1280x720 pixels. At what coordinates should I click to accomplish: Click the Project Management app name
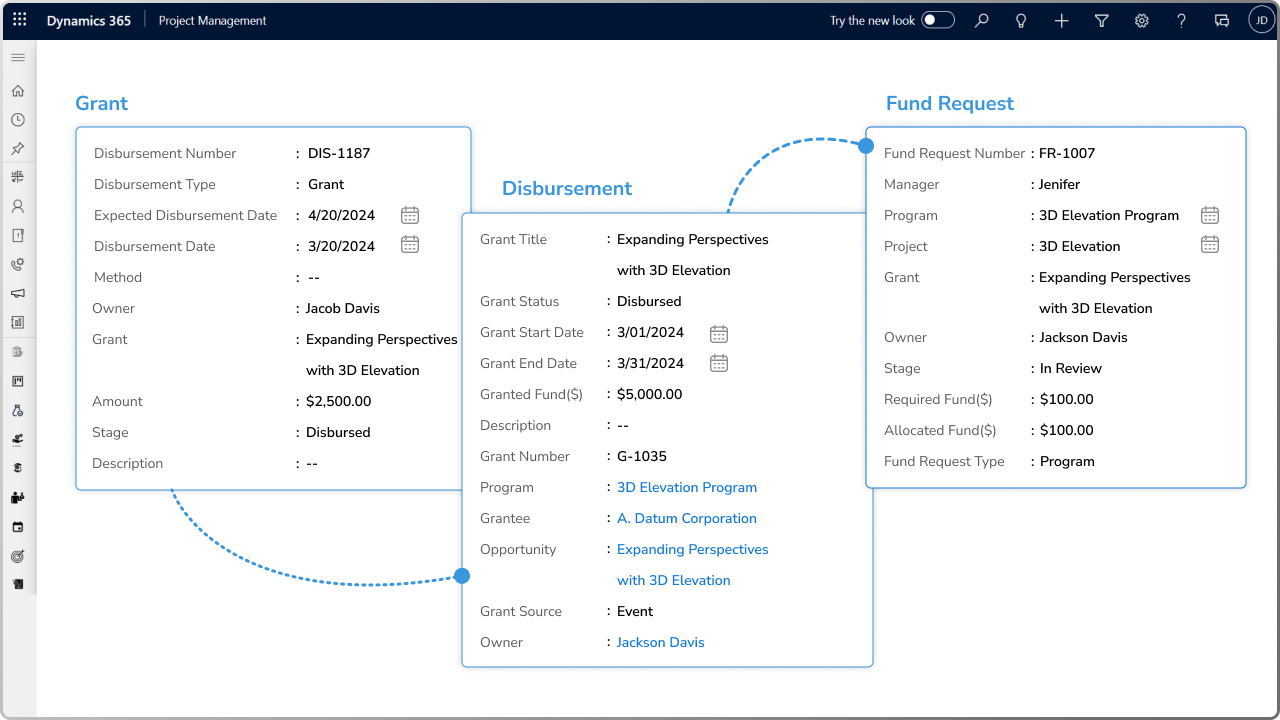tap(213, 20)
